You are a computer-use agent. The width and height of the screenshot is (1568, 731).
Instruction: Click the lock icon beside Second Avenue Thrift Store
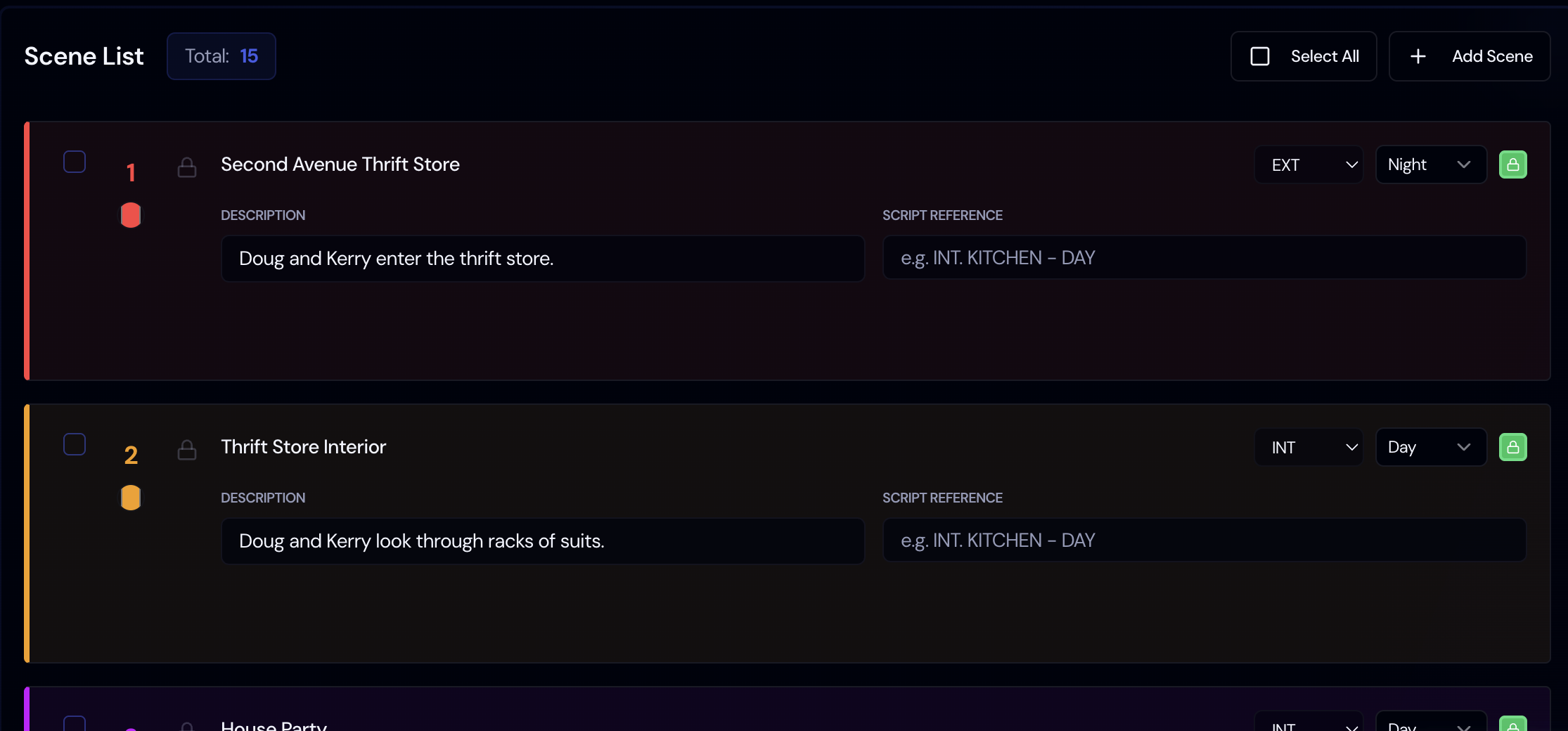pos(187,168)
